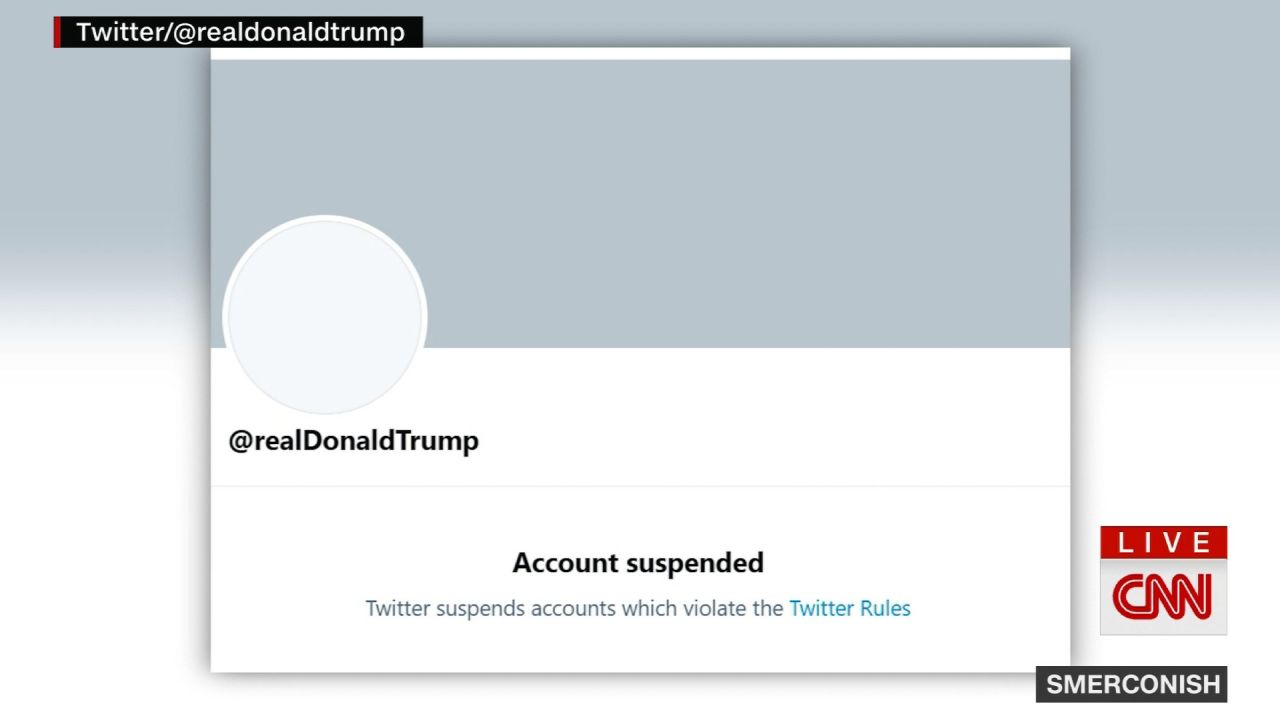The height and width of the screenshot is (720, 1280).
Task: Click the red accent bar beside the chyron
Action: [x=55, y=32]
